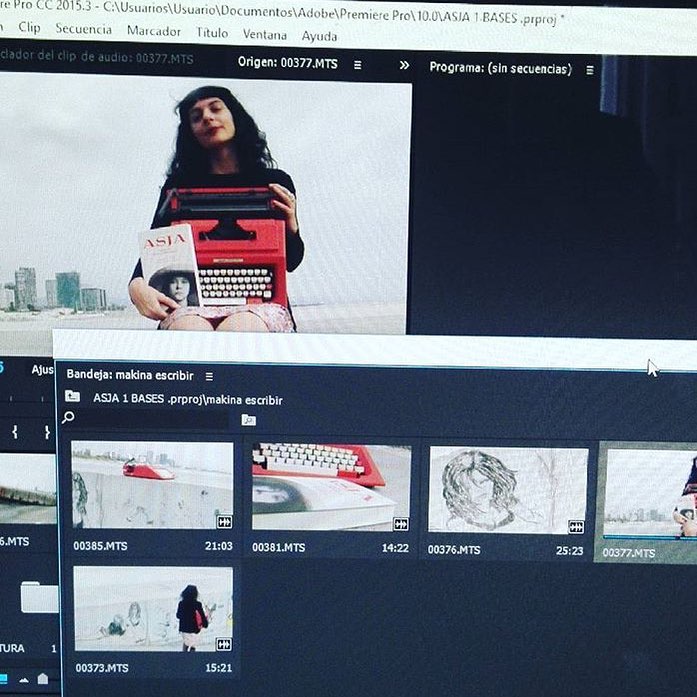This screenshot has width=697, height=697.
Task: Open the Clip menu
Action: [x=29, y=28]
